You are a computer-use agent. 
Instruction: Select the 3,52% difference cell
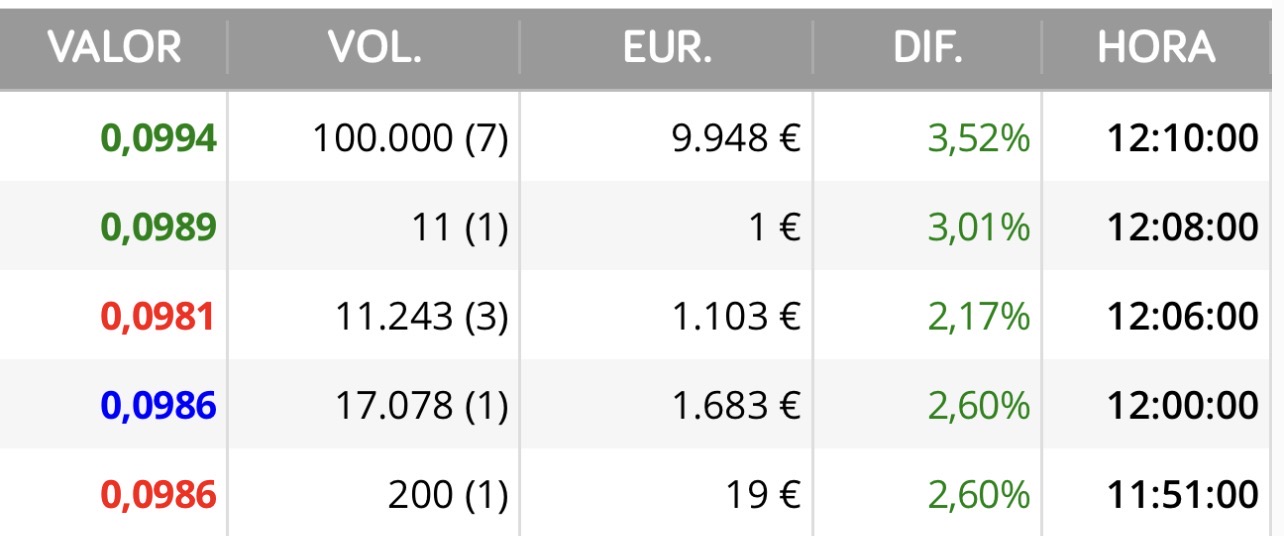point(978,139)
